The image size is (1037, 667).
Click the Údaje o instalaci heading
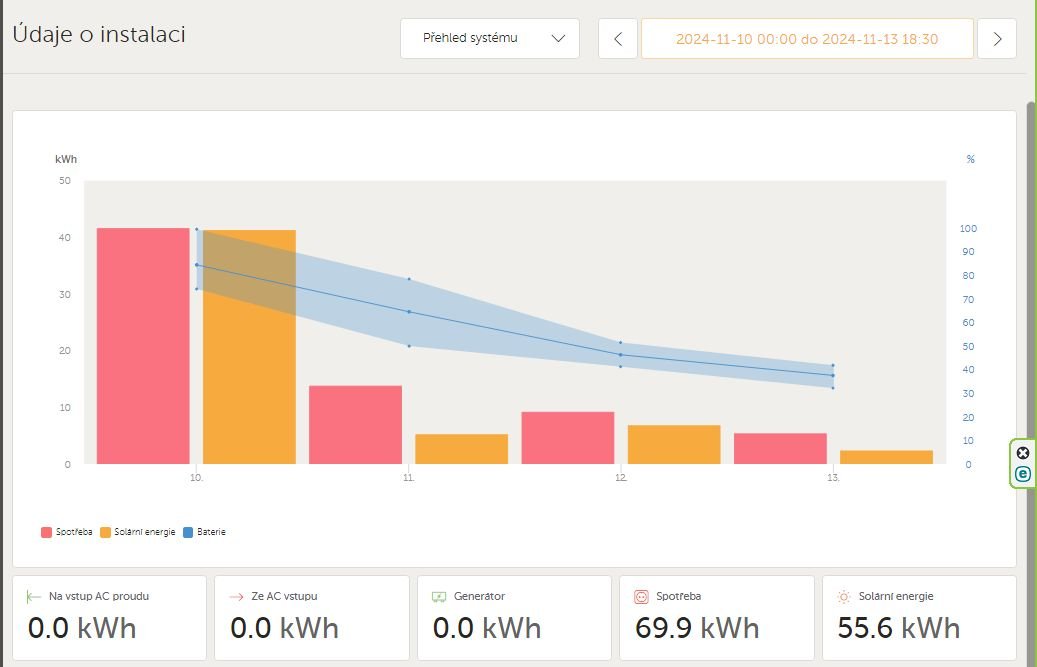point(99,34)
